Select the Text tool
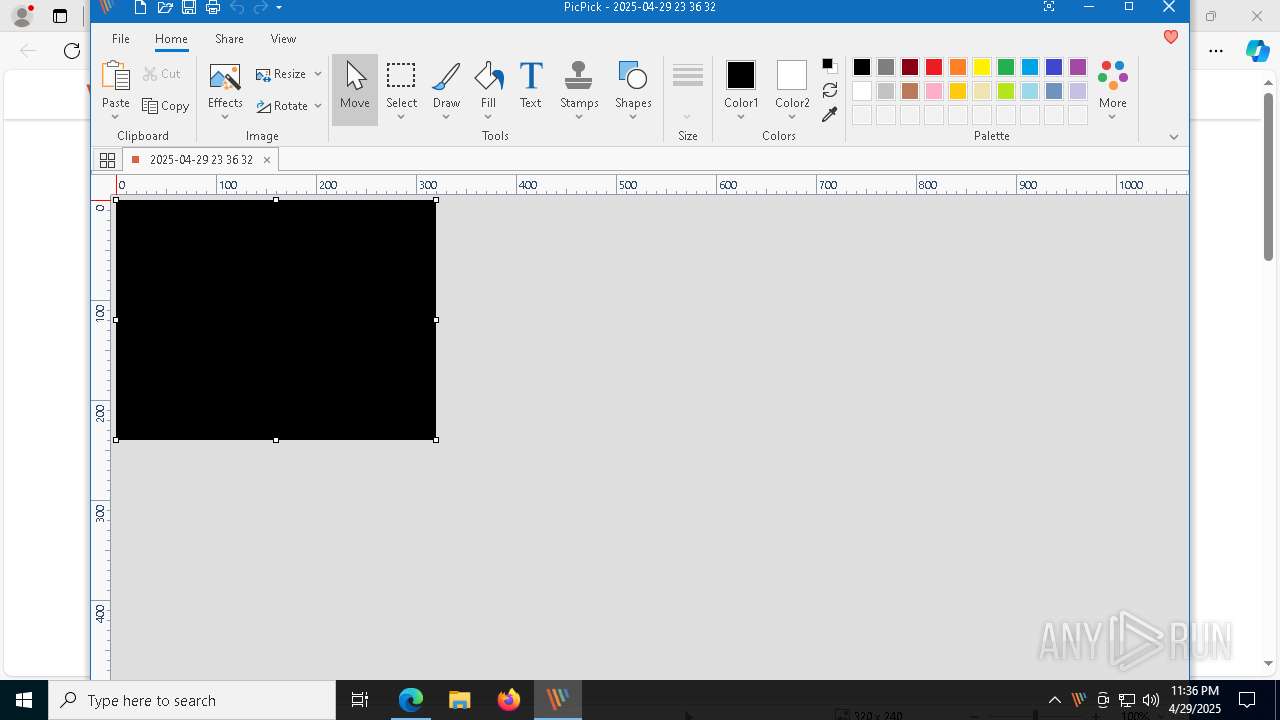1280x720 pixels. click(x=531, y=85)
